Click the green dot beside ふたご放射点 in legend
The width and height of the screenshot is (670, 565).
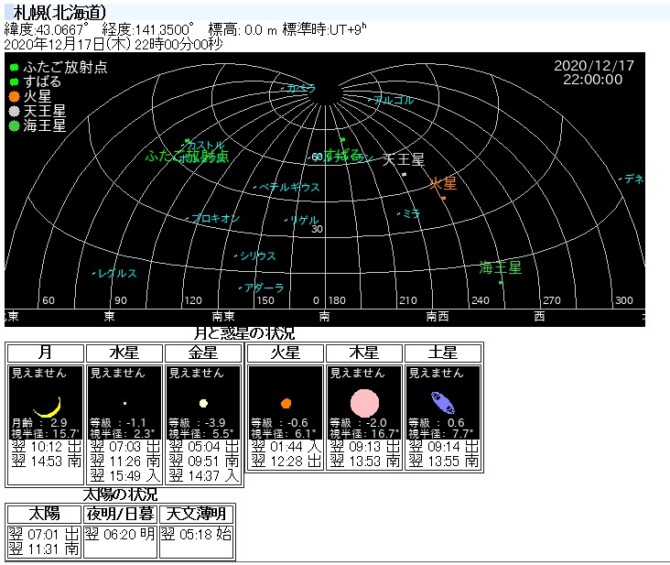pyautogui.click(x=13, y=69)
